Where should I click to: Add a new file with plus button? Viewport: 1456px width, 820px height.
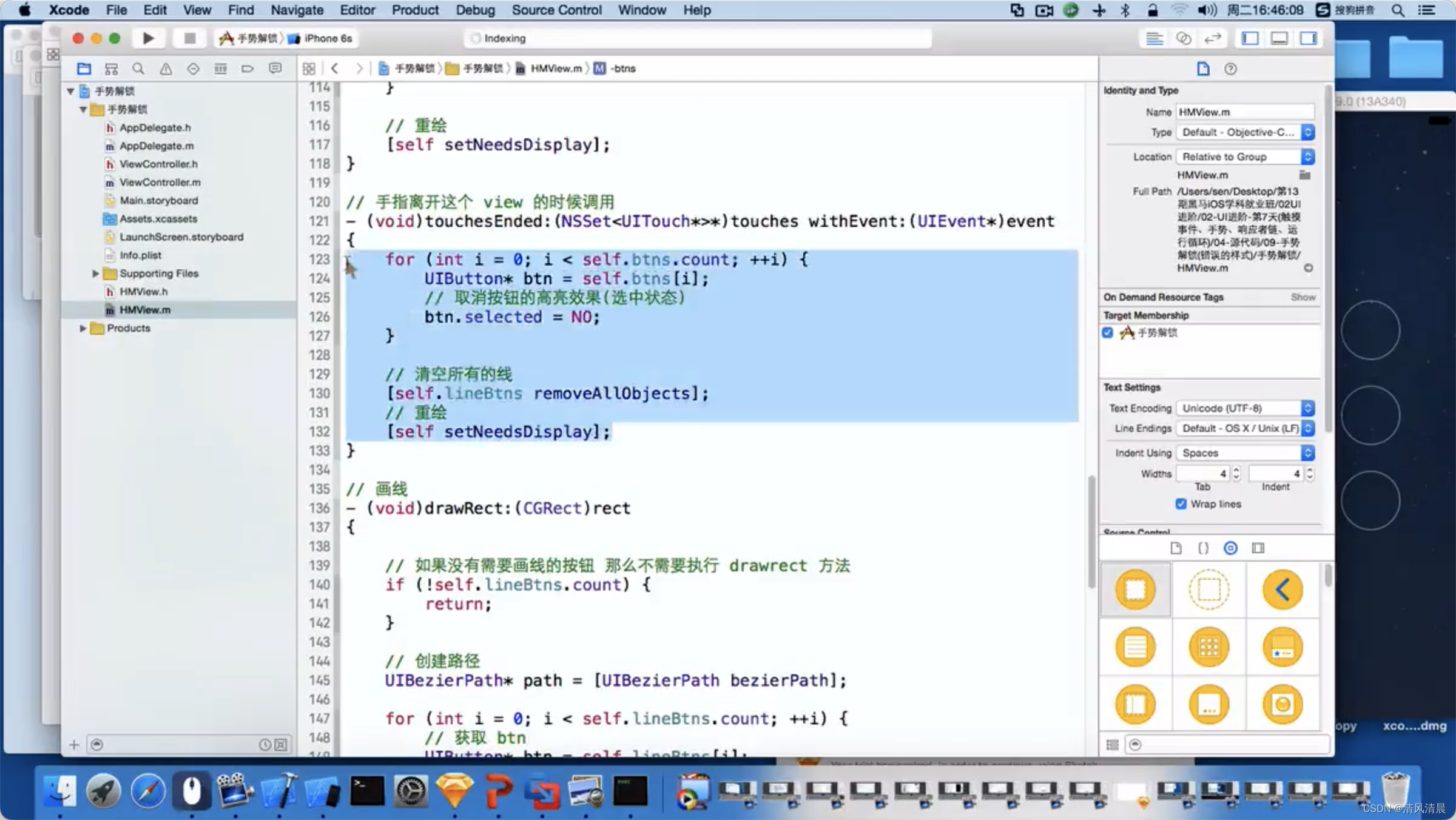pos(74,745)
